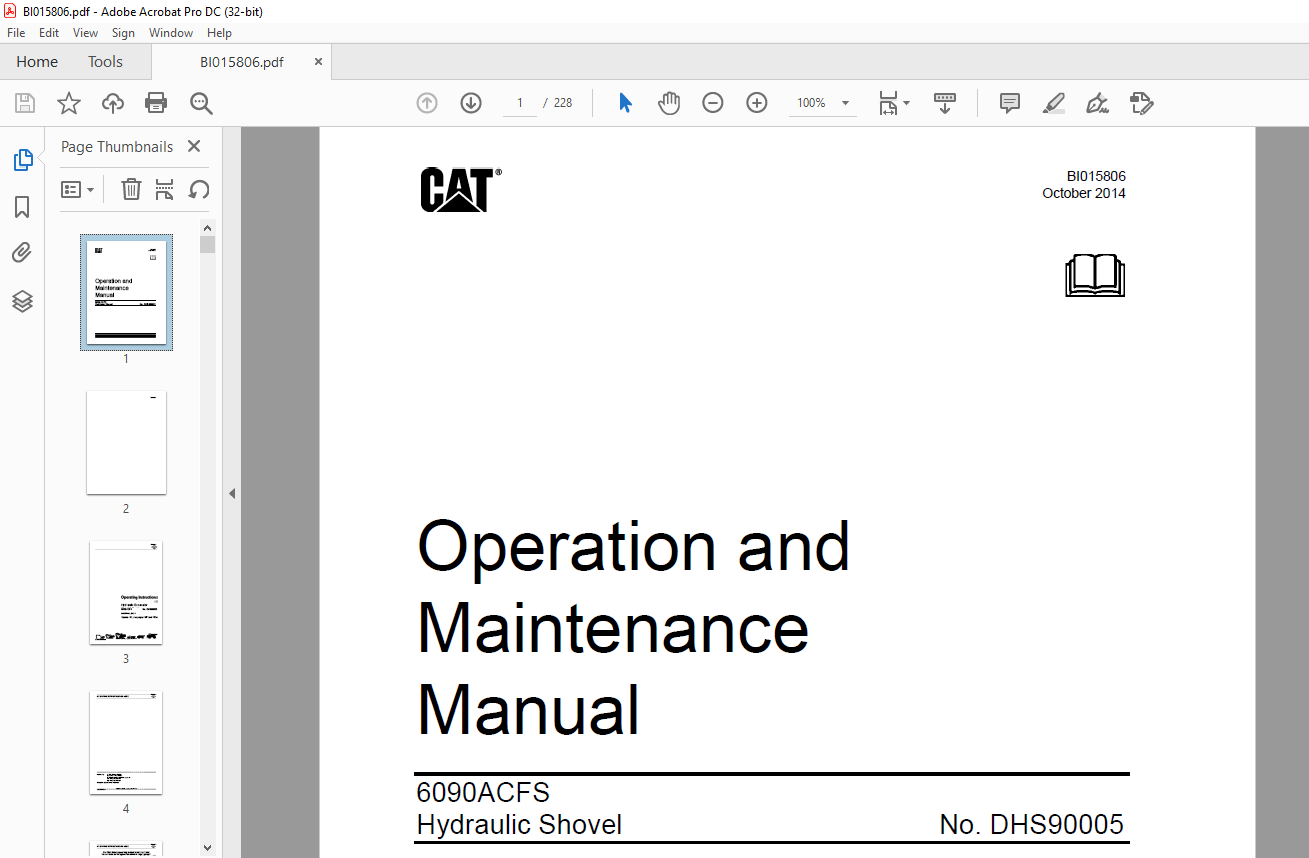Viewport: 1309px width, 858px height.
Task: Open the Find text magnifier tool
Action: point(201,103)
